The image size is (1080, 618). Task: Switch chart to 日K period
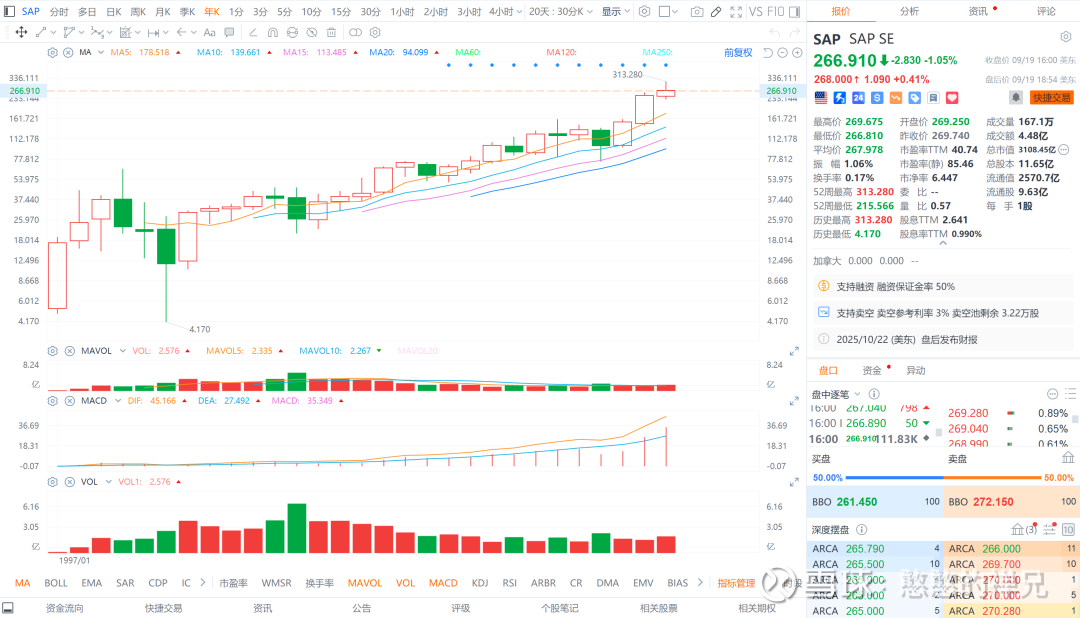pyautogui.click(x=114, y=12)
